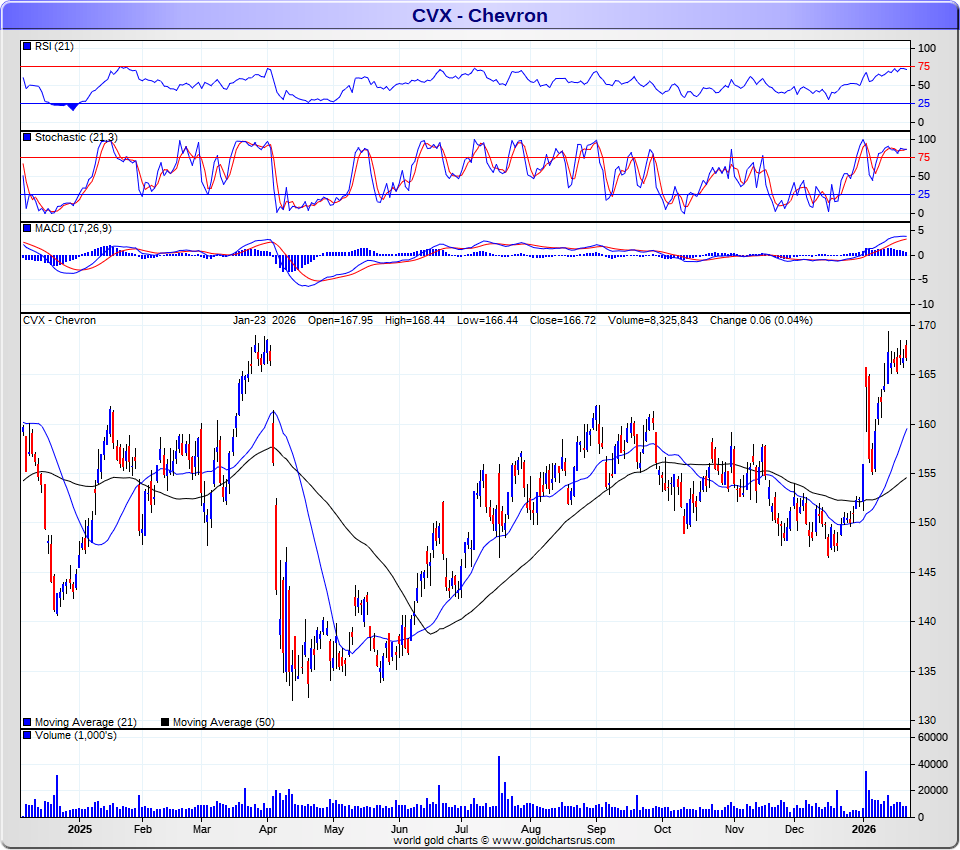Click the Jul label on the time axis
The width and height of the screenshot is (960, 850).
[461, 829]
